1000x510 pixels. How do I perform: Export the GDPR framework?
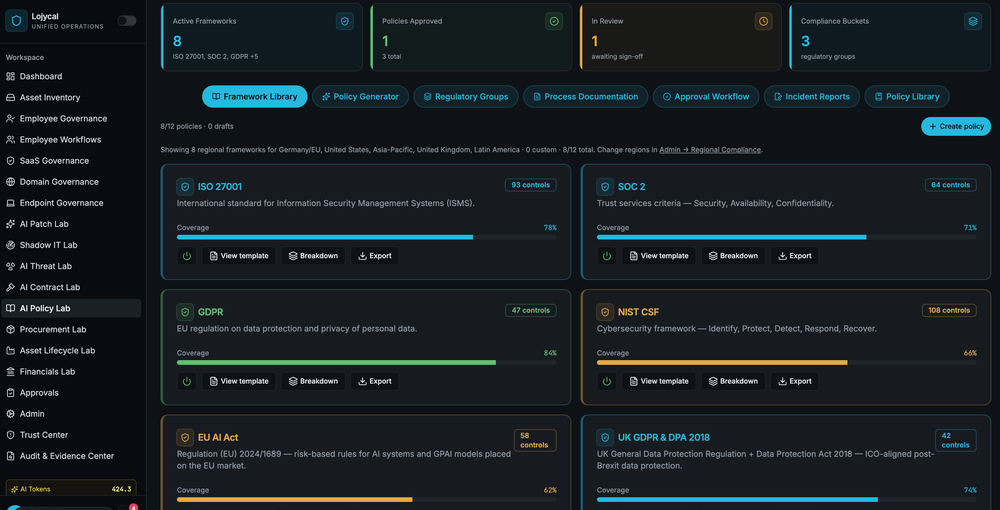374,381
